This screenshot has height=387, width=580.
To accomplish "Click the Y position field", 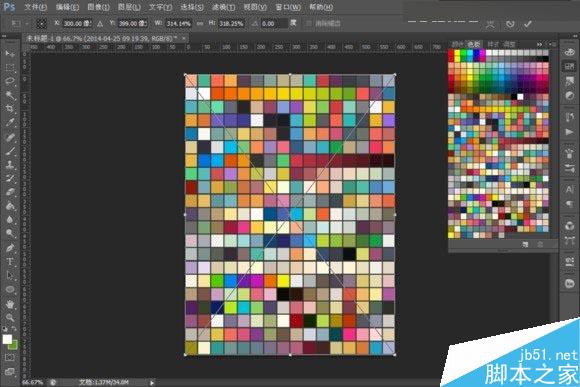I will (132, 24).
